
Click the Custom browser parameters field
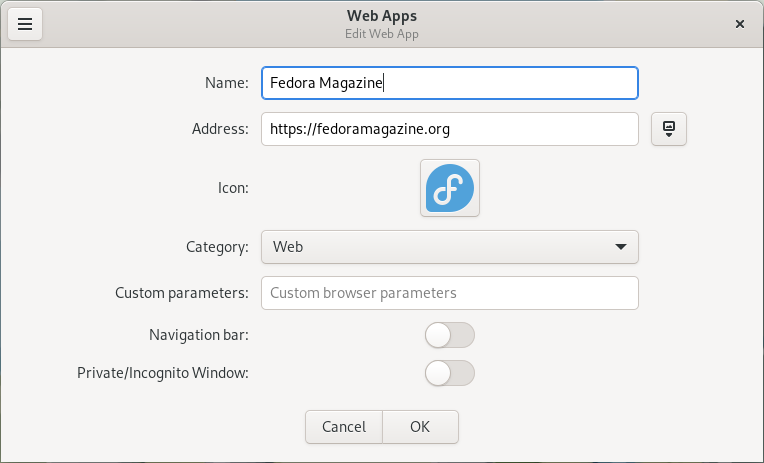click(x=449, y=293)
